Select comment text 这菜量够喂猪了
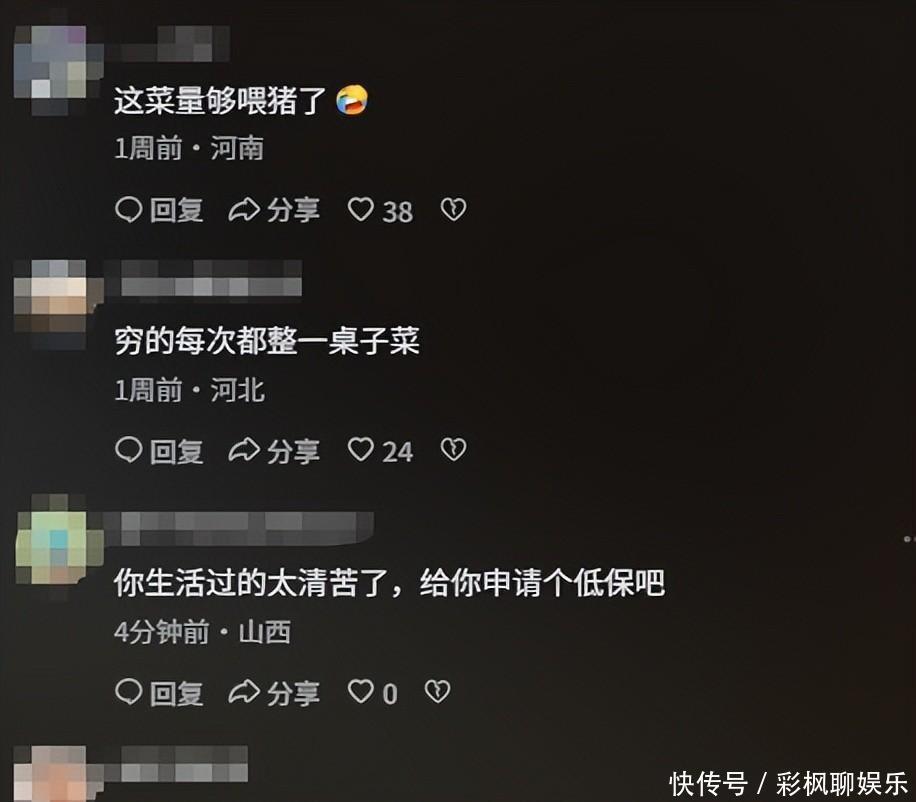Image resolution: width=916 pixels, height=802 pixels. coord(220,100)
